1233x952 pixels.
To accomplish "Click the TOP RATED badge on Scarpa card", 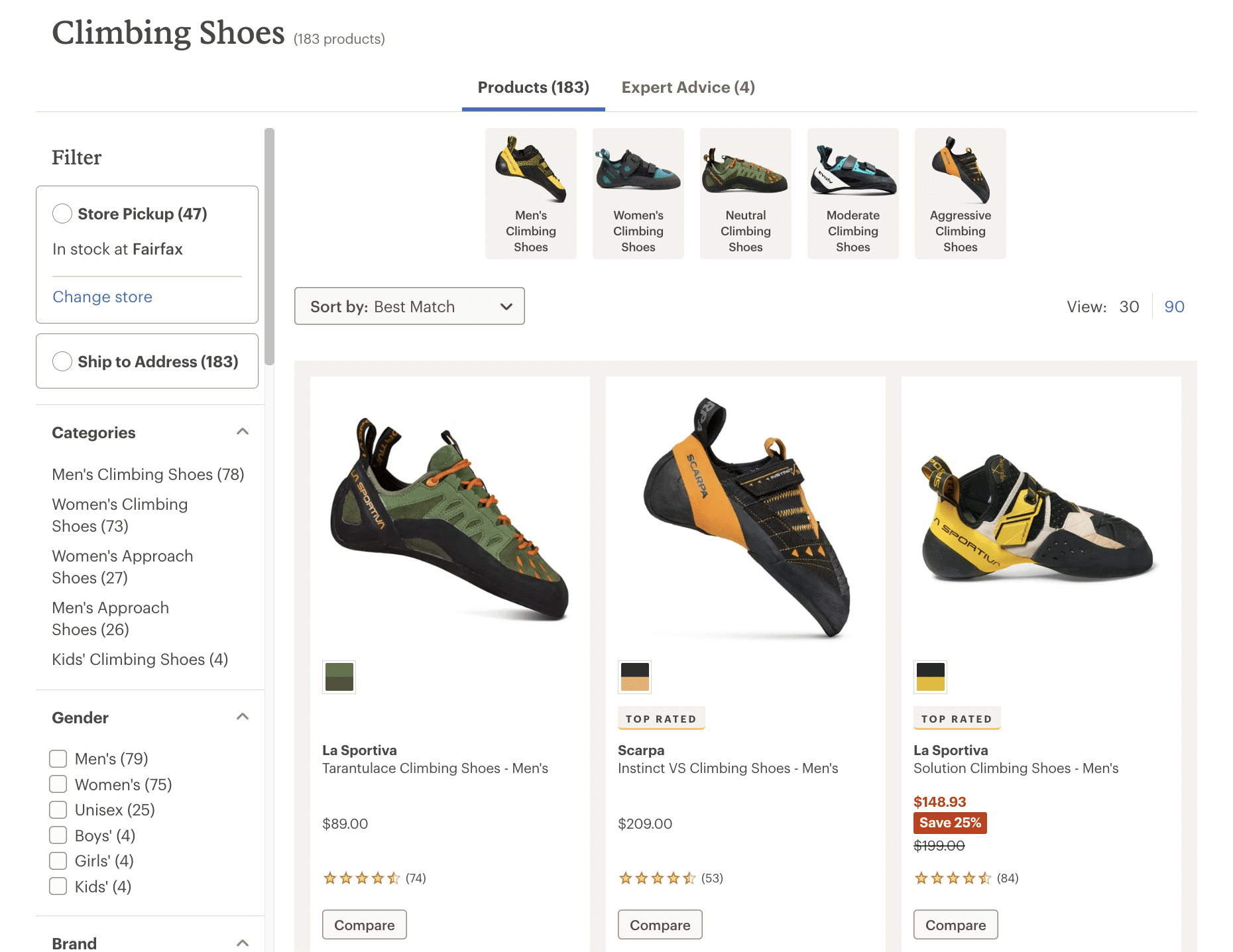I will point(661,719).
